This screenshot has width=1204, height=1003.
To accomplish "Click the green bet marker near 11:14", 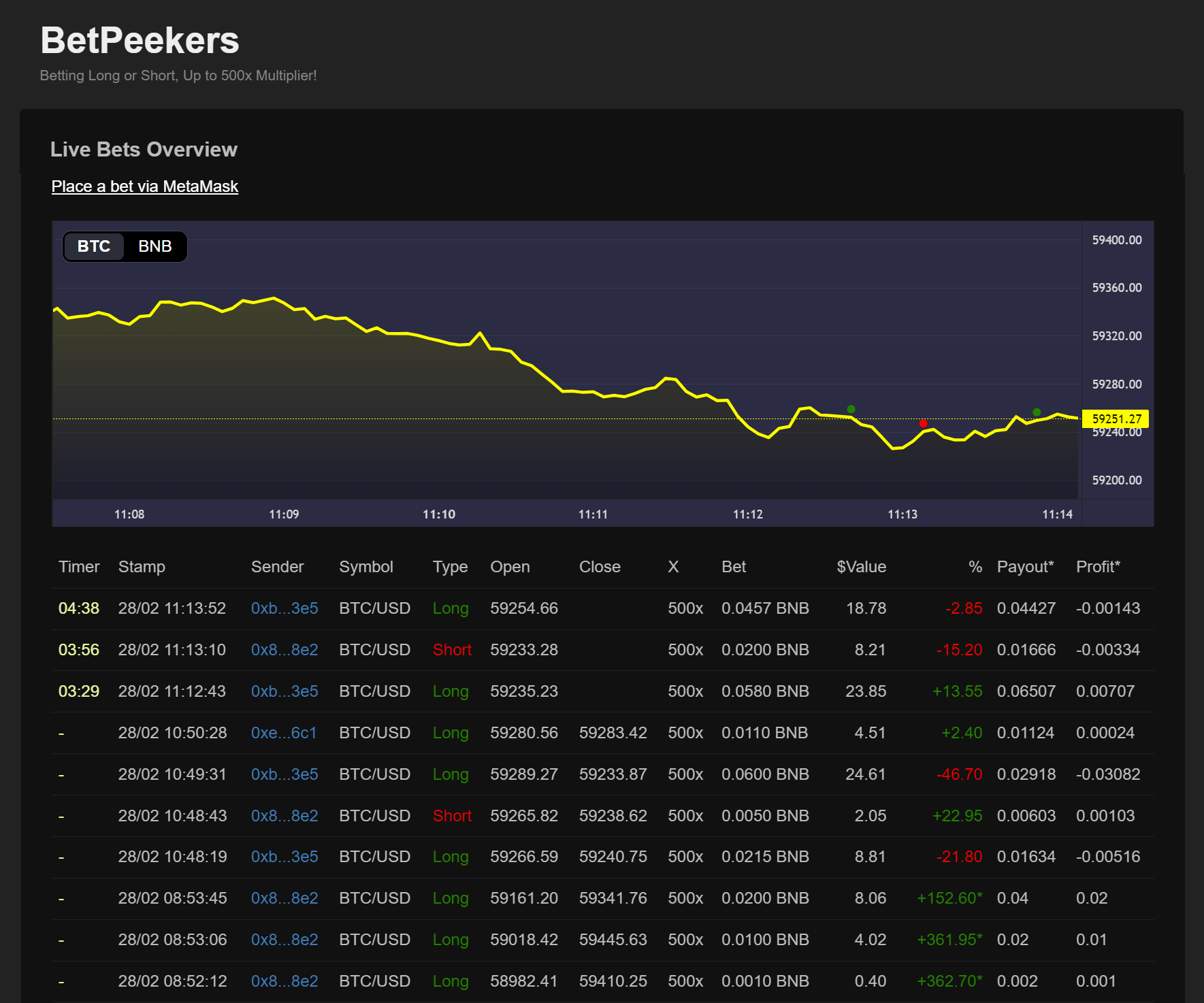I will [x=1037, y=412].
